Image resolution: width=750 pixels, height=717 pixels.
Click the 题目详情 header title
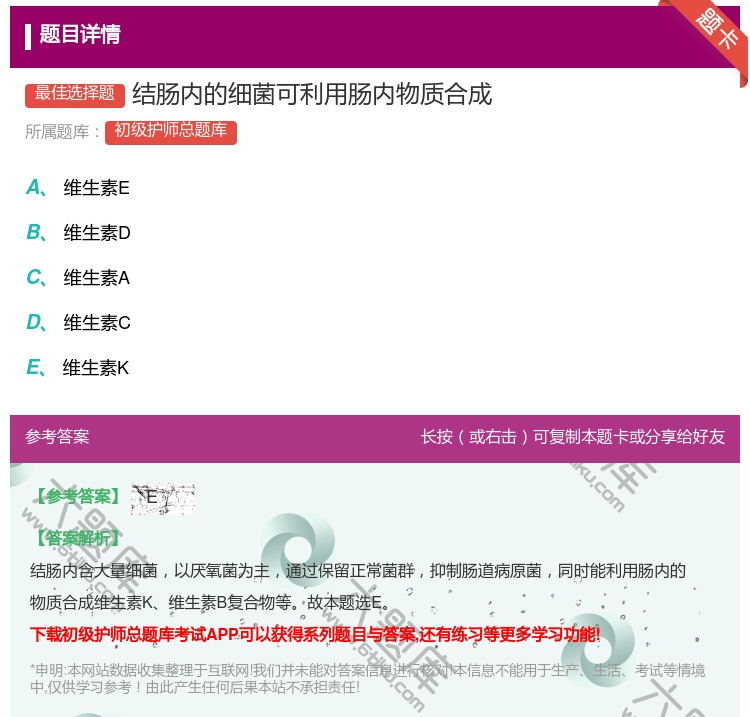[80, 34]
